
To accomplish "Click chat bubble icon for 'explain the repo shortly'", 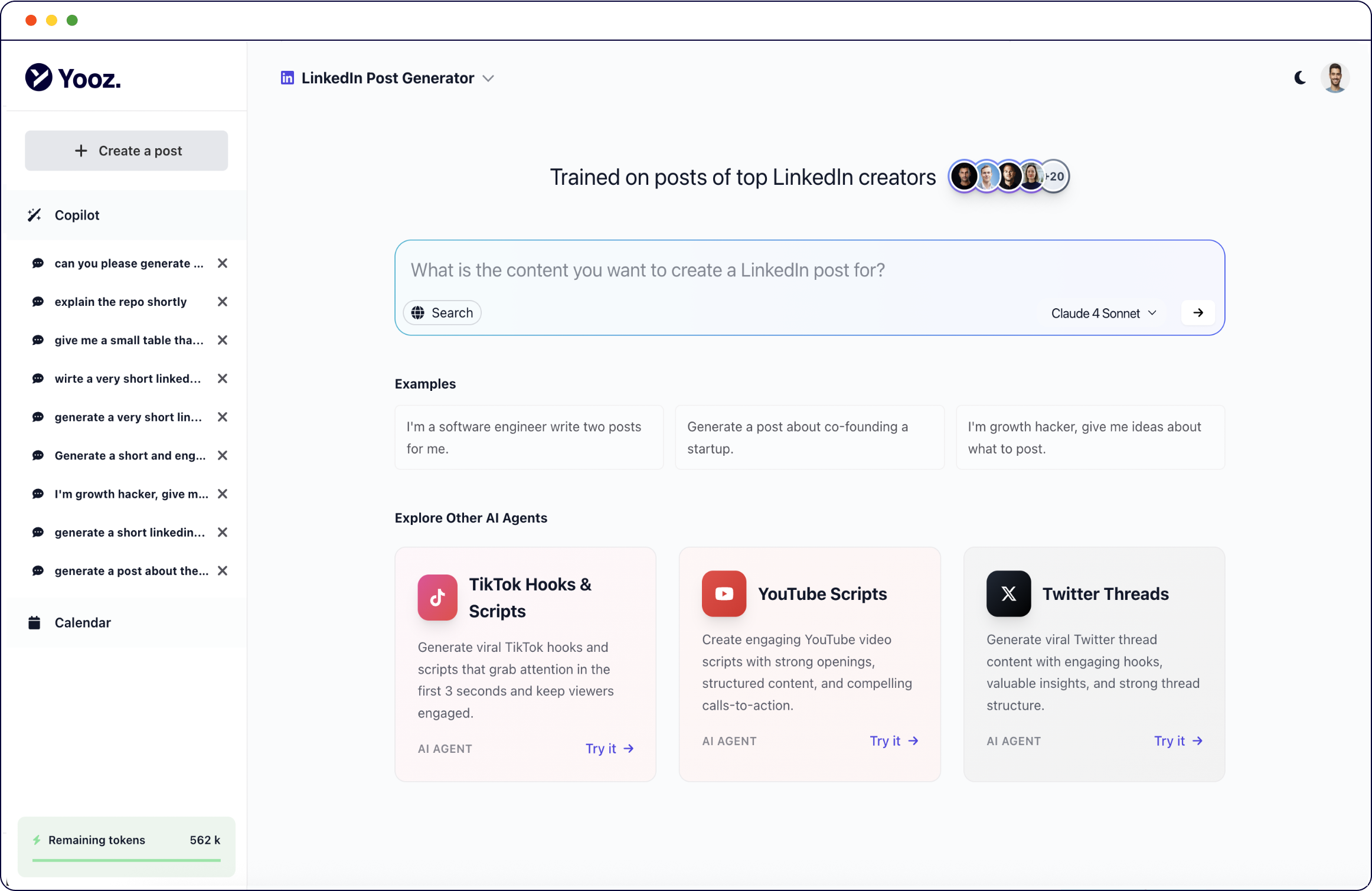I will (38, 302).
